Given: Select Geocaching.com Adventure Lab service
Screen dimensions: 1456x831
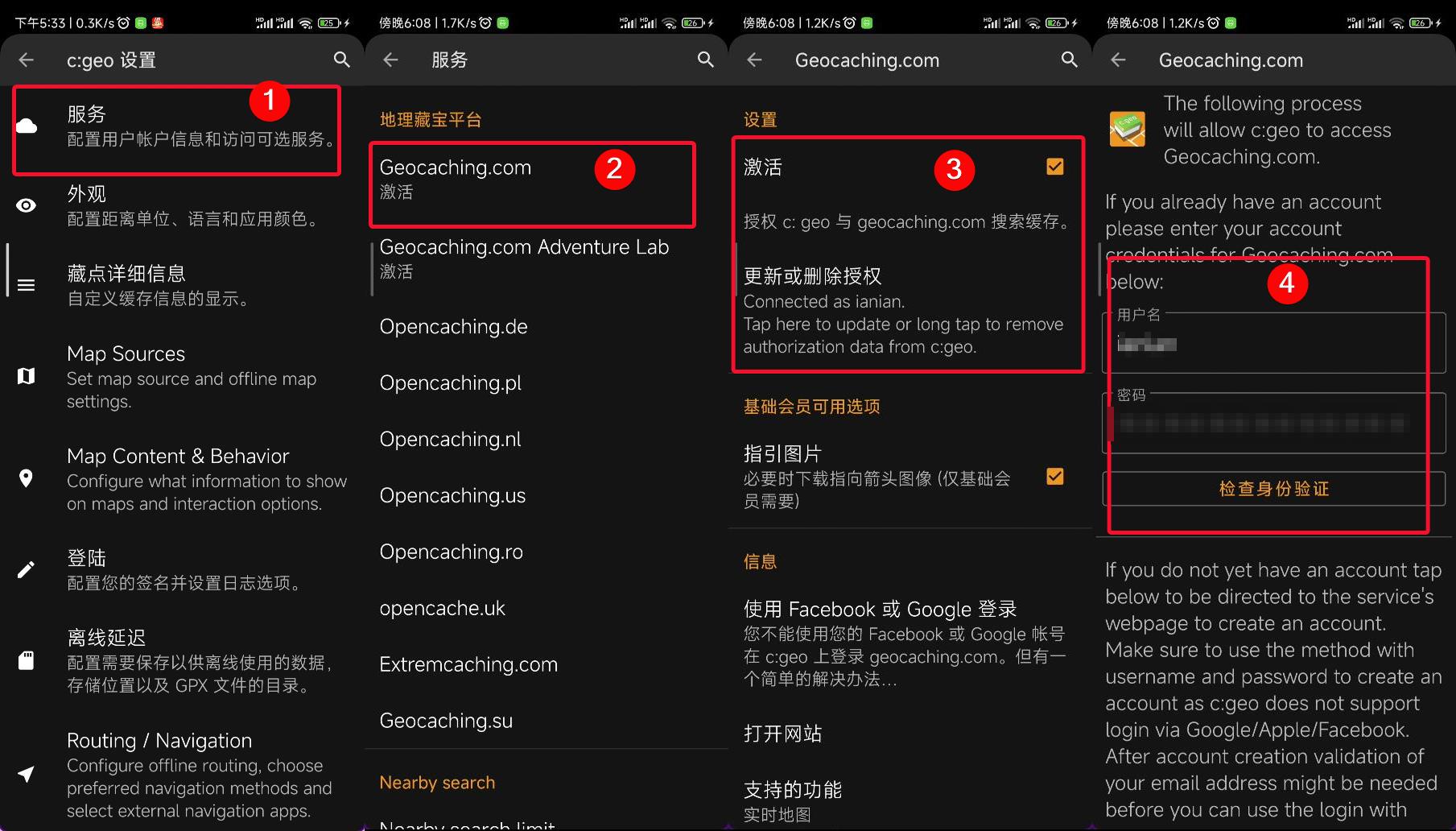Looking at the screenshot, I should [546, 258].
